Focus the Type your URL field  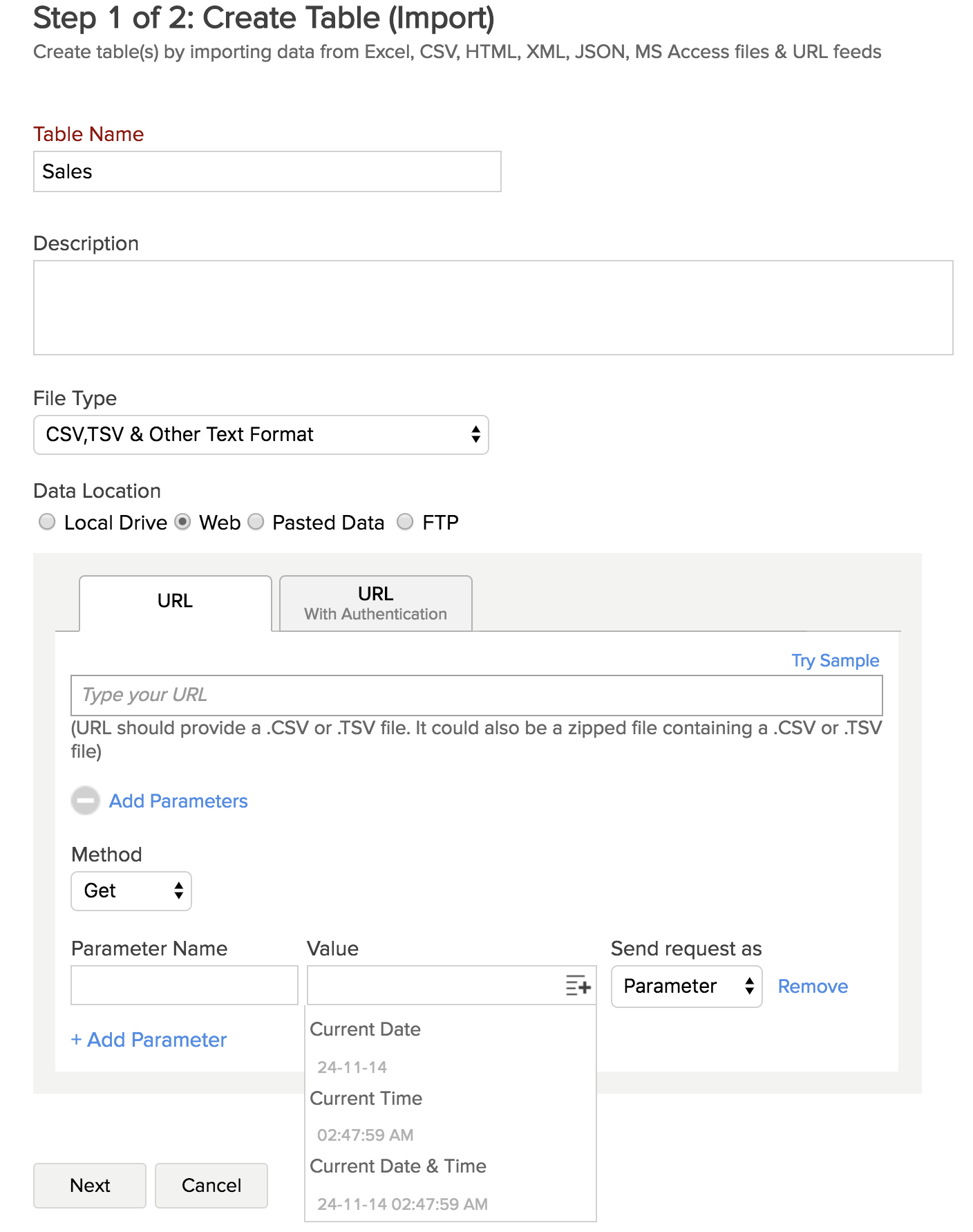point(477,696)
